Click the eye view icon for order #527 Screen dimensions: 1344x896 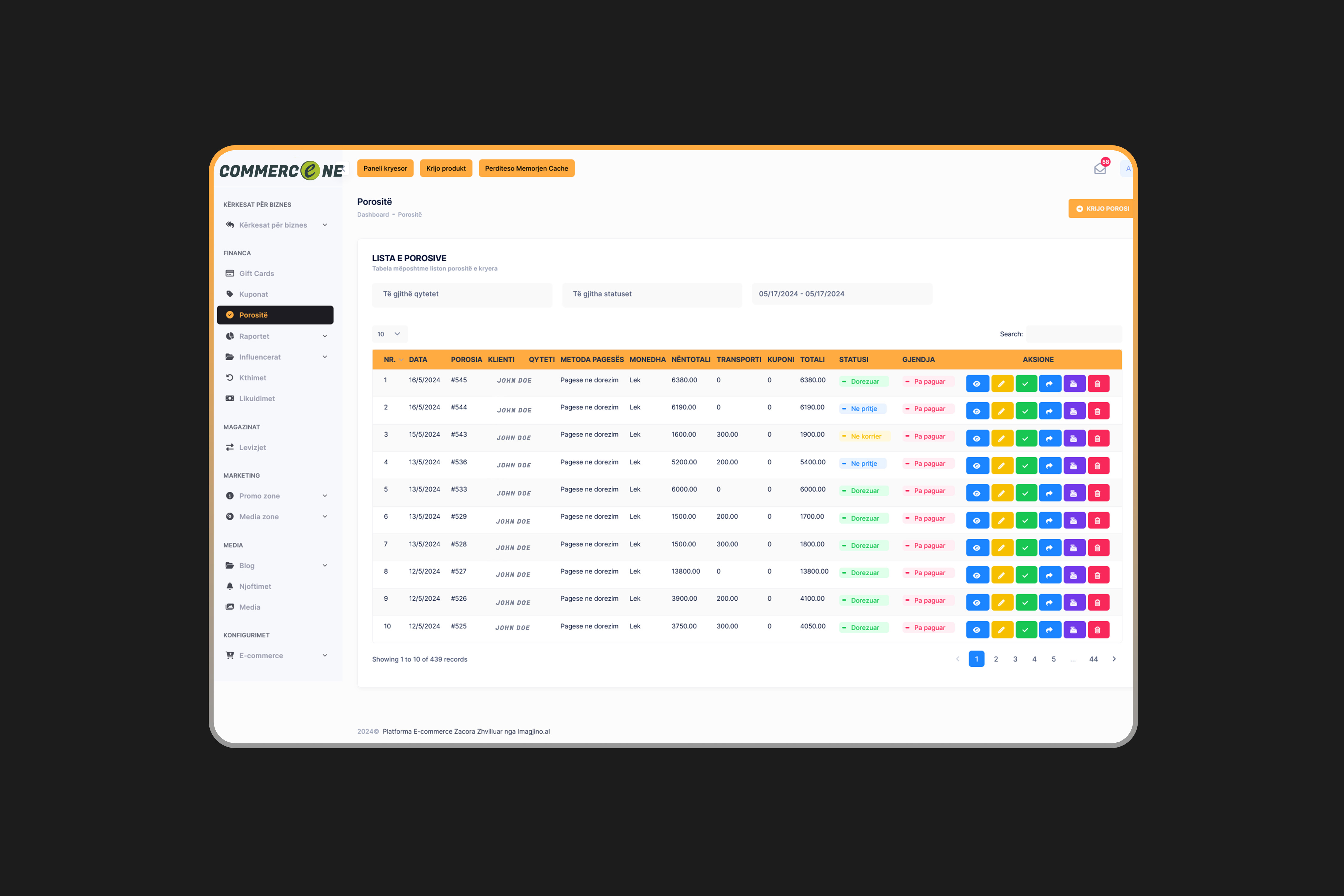point(977,576)
